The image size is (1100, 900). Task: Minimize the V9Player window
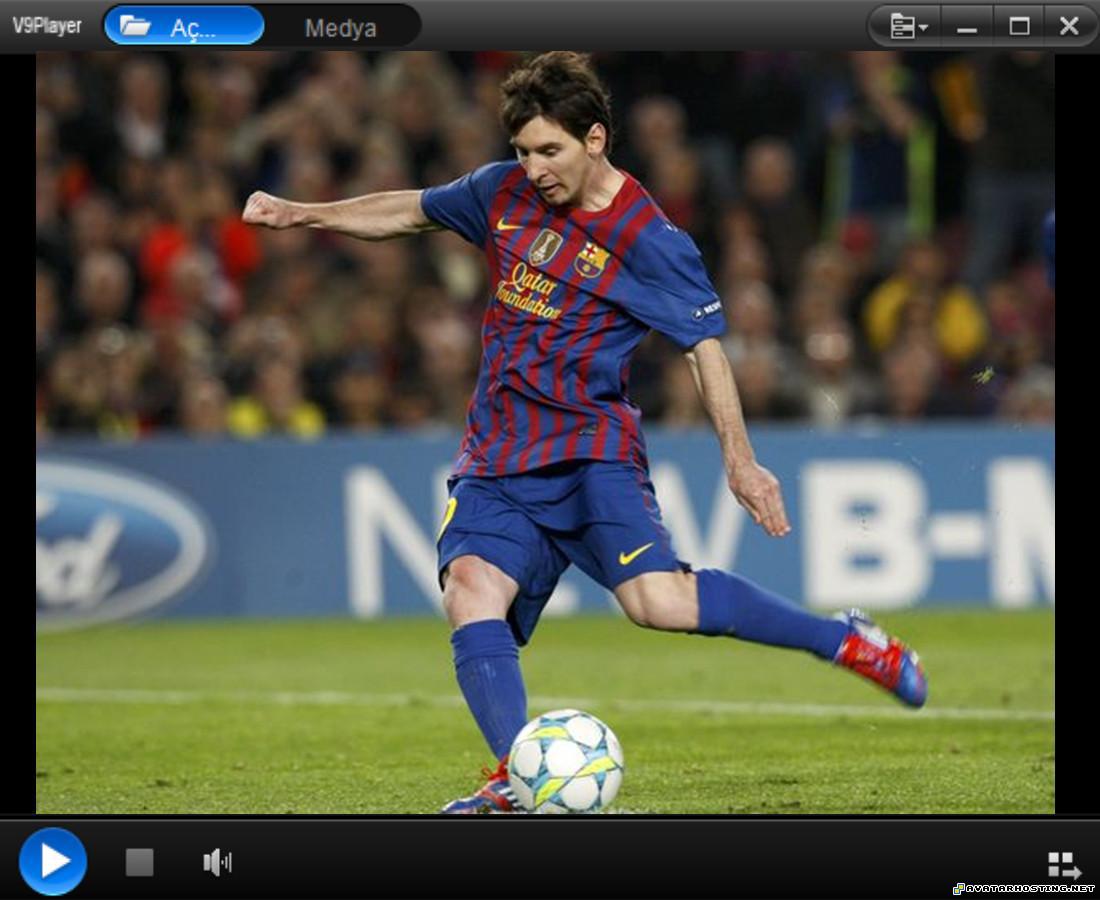tap(967, 27)
